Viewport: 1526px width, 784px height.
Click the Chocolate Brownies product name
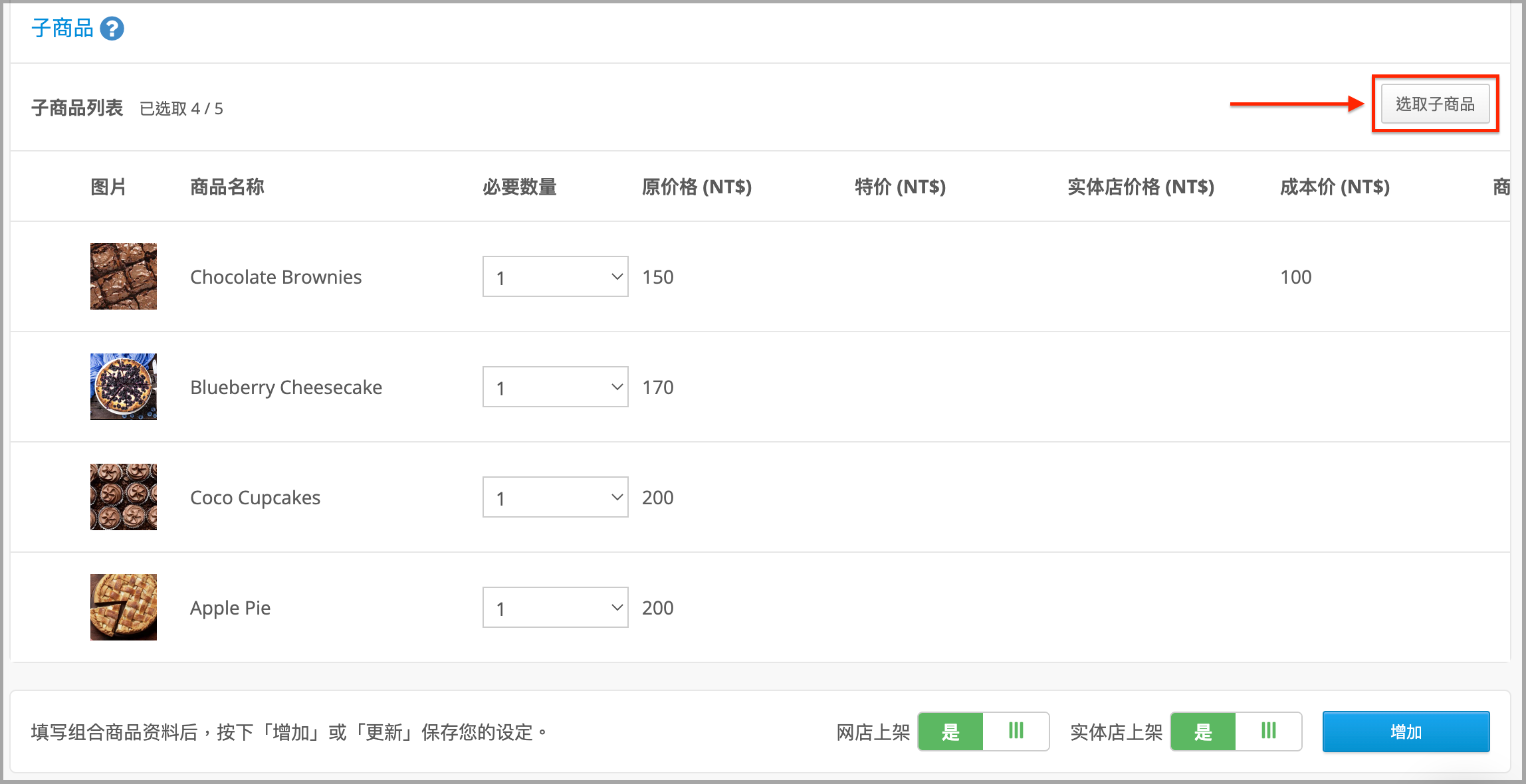(x=276, y=276)
